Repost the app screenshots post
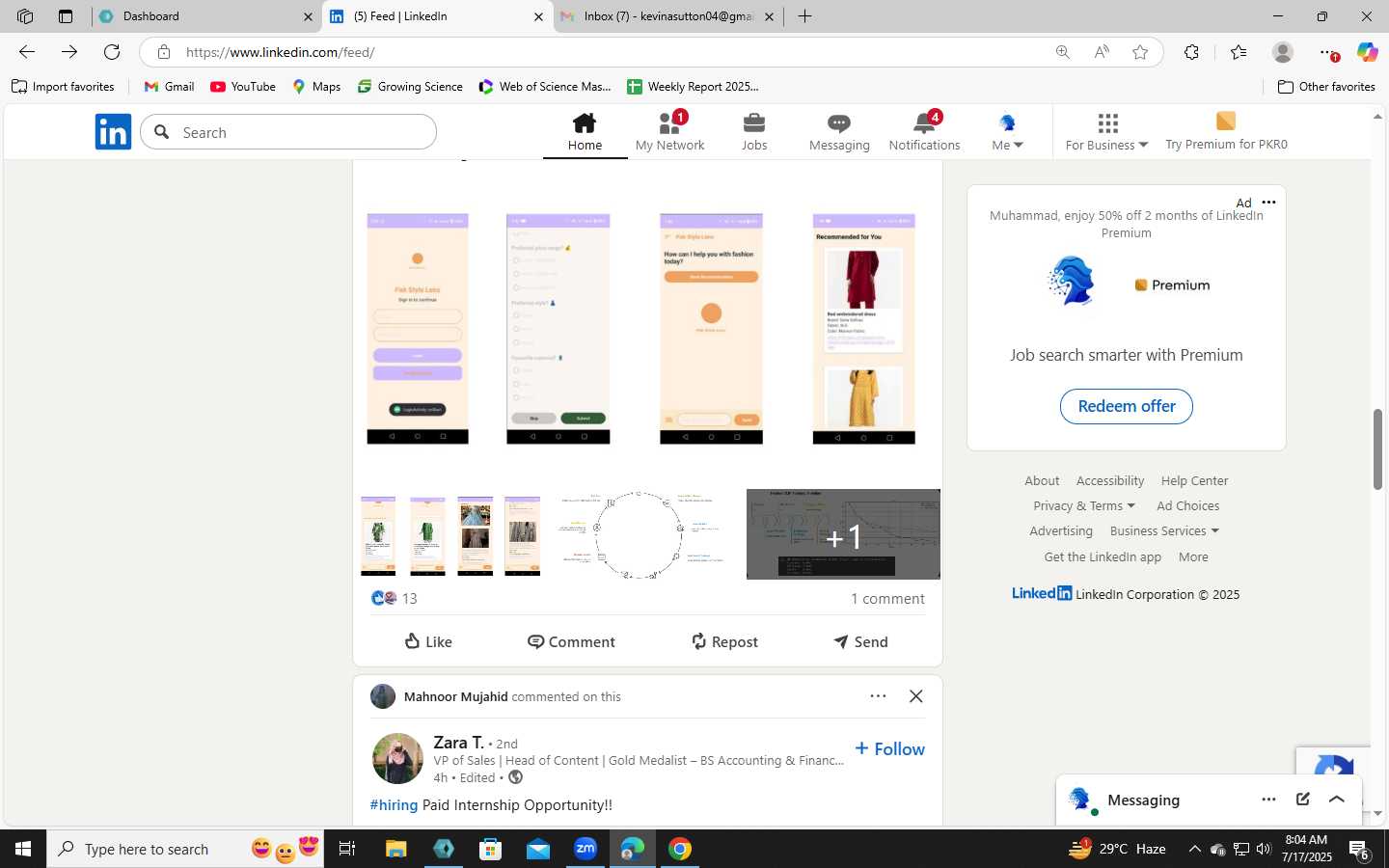The width and height of the screenshot is (1389, 868). [724, 641]
